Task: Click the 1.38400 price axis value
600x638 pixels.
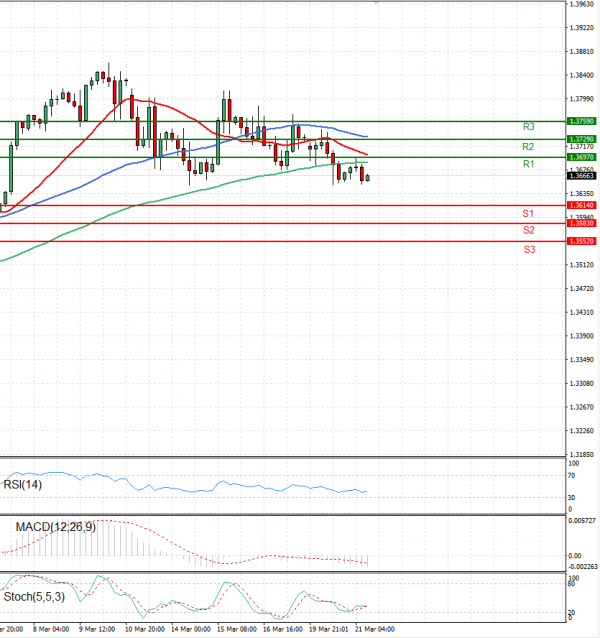Action: click(x=582, y=75)
